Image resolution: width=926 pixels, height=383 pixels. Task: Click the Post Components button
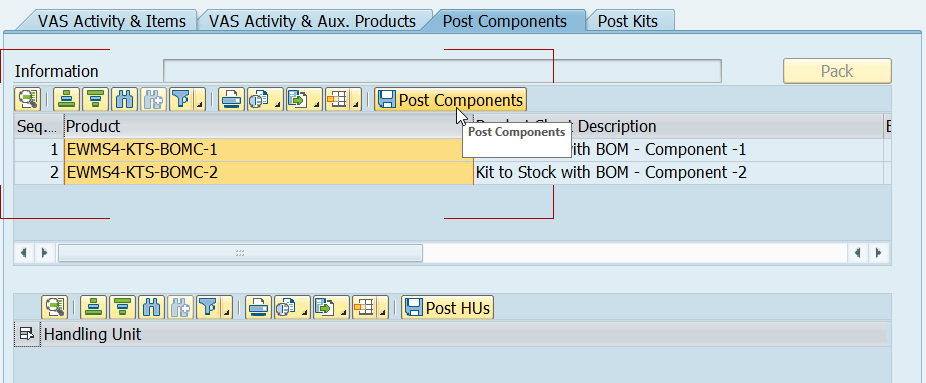point(450,100)
